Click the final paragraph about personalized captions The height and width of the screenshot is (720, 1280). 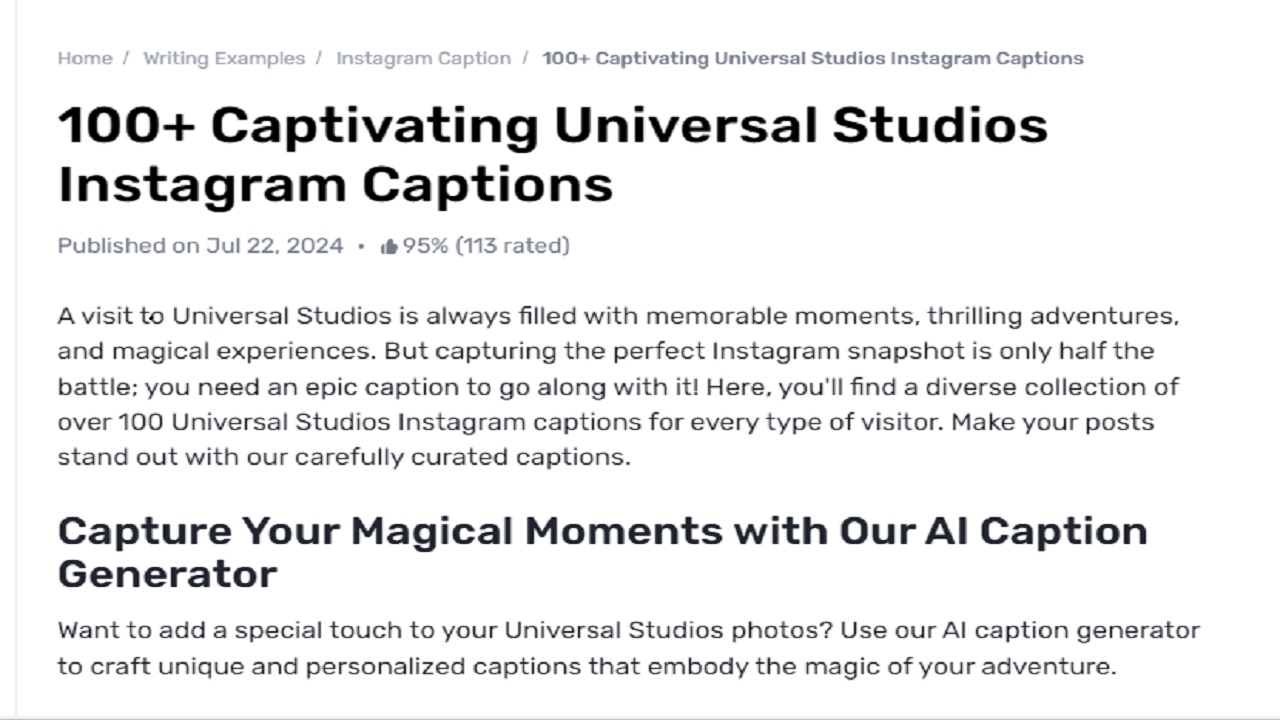point(628,648)
